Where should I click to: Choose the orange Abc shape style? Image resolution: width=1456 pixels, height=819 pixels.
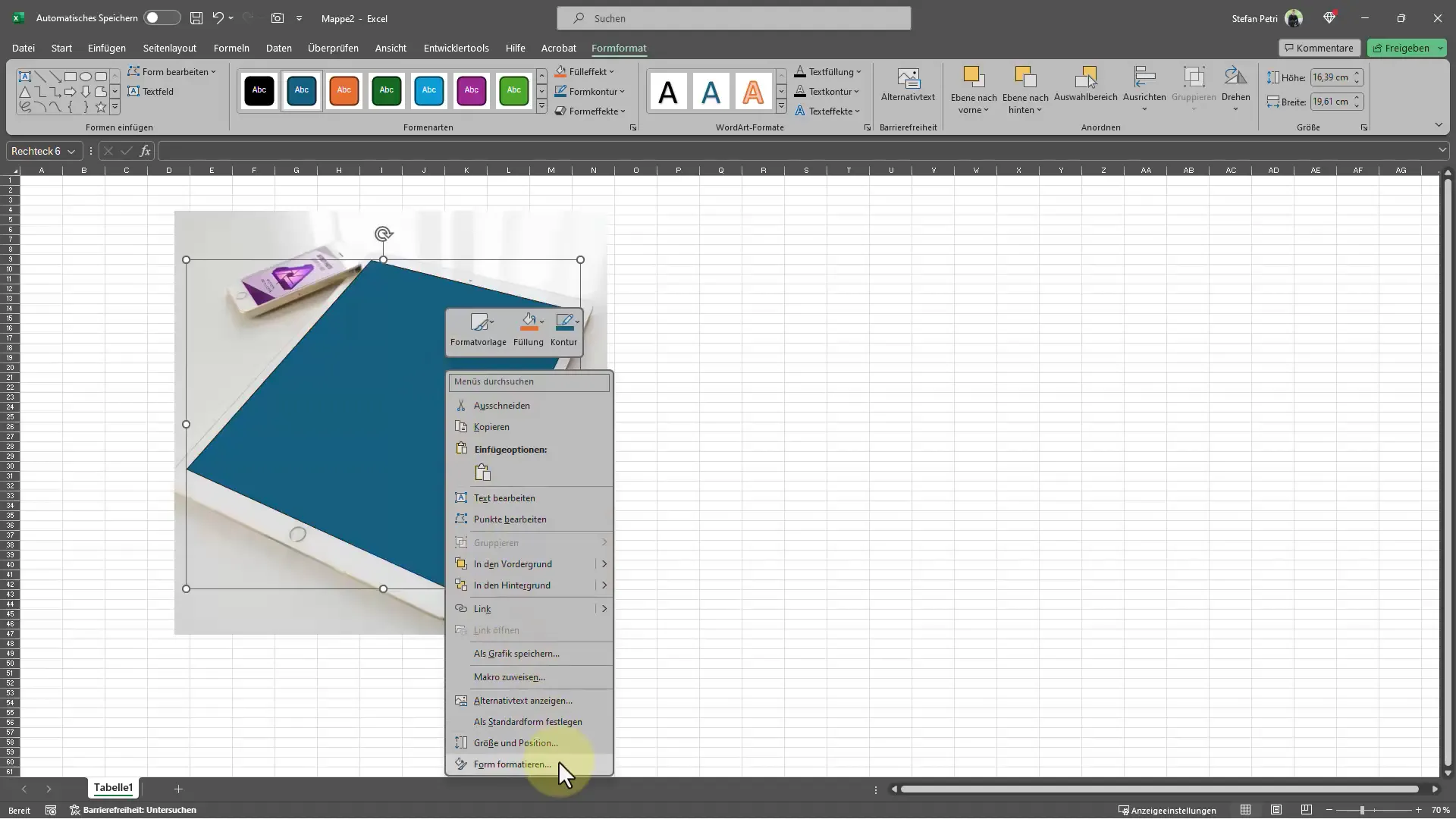coord(344,90)
